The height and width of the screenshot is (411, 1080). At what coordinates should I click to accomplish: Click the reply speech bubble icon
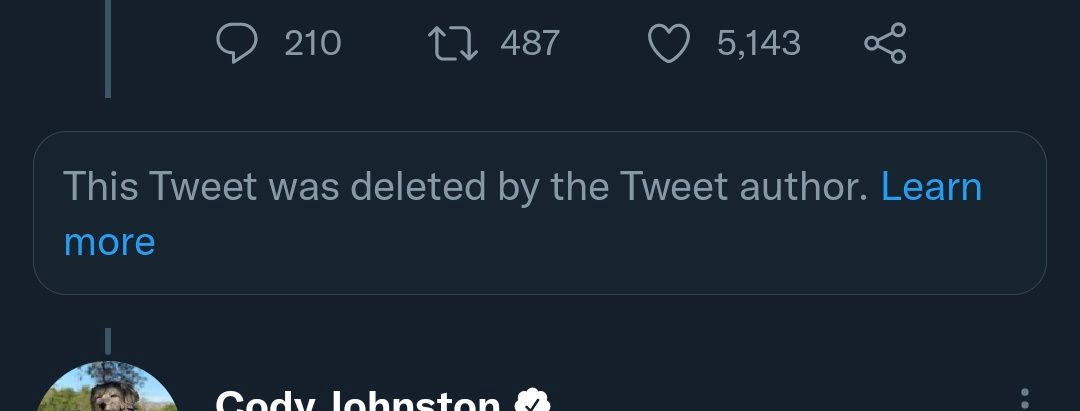237,43
